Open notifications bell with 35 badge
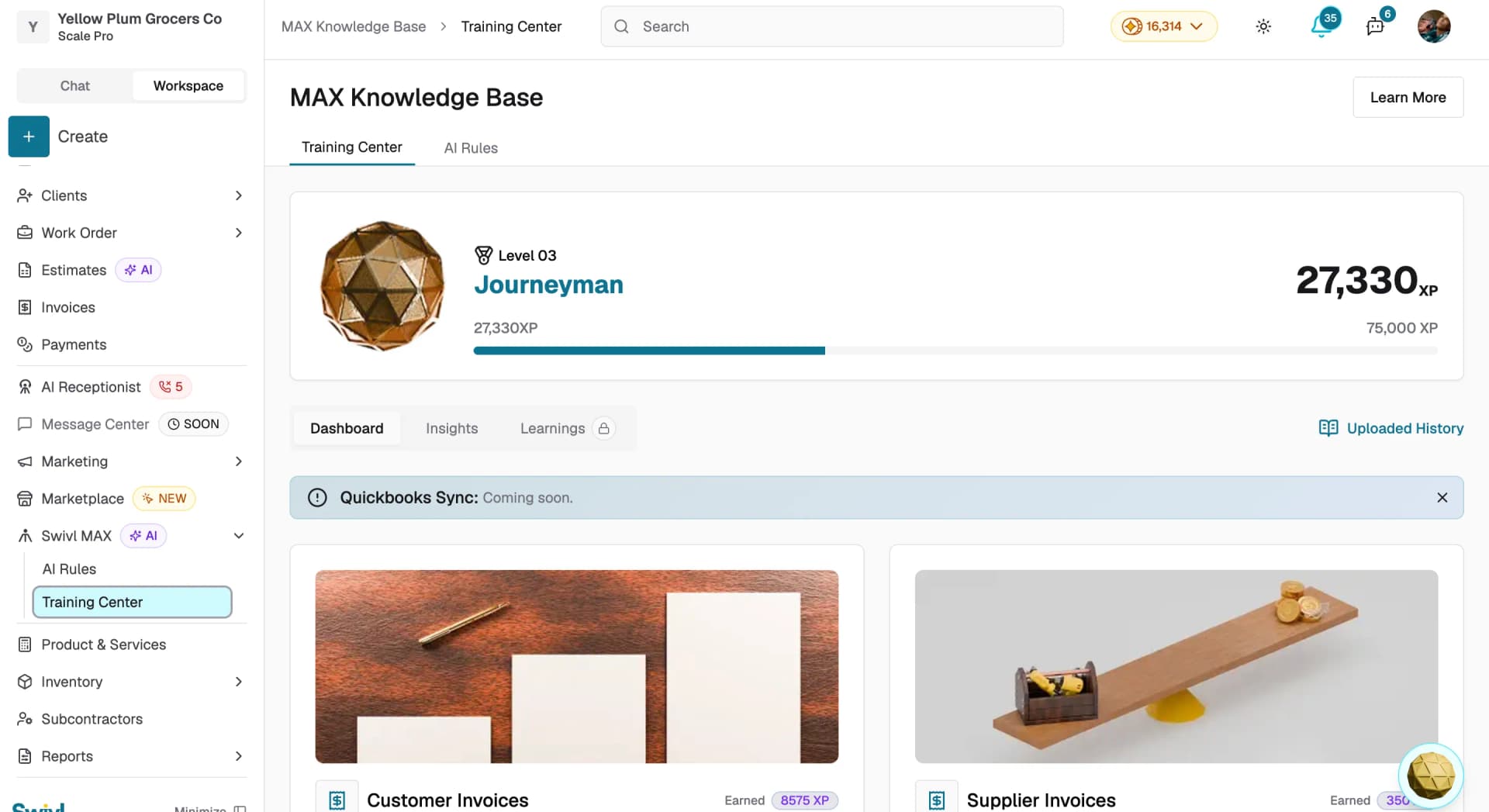 click(x=1323, y=26)
